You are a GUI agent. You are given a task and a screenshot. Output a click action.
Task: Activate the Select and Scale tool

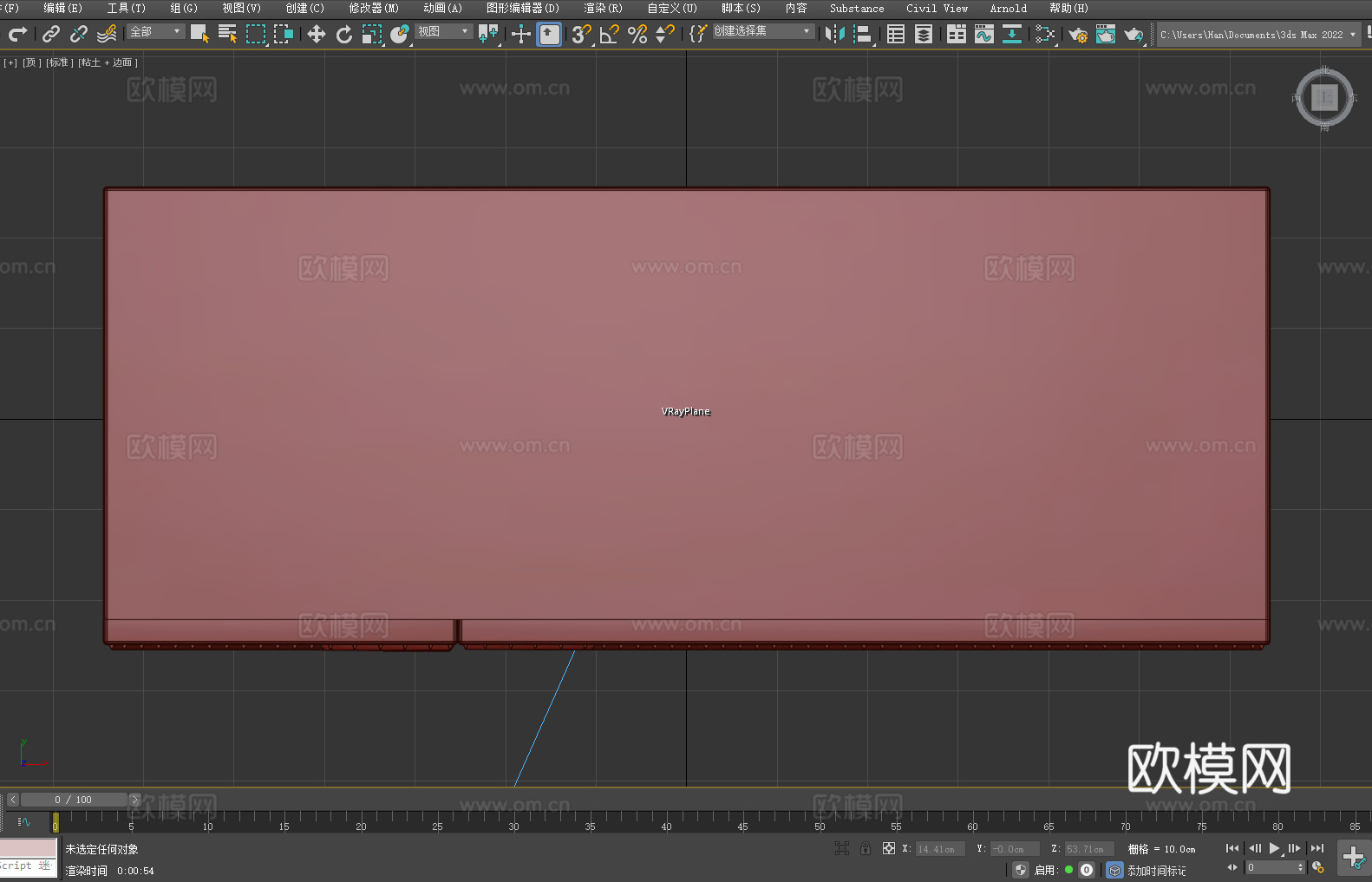pyautogui.click(x=372, y=34)
